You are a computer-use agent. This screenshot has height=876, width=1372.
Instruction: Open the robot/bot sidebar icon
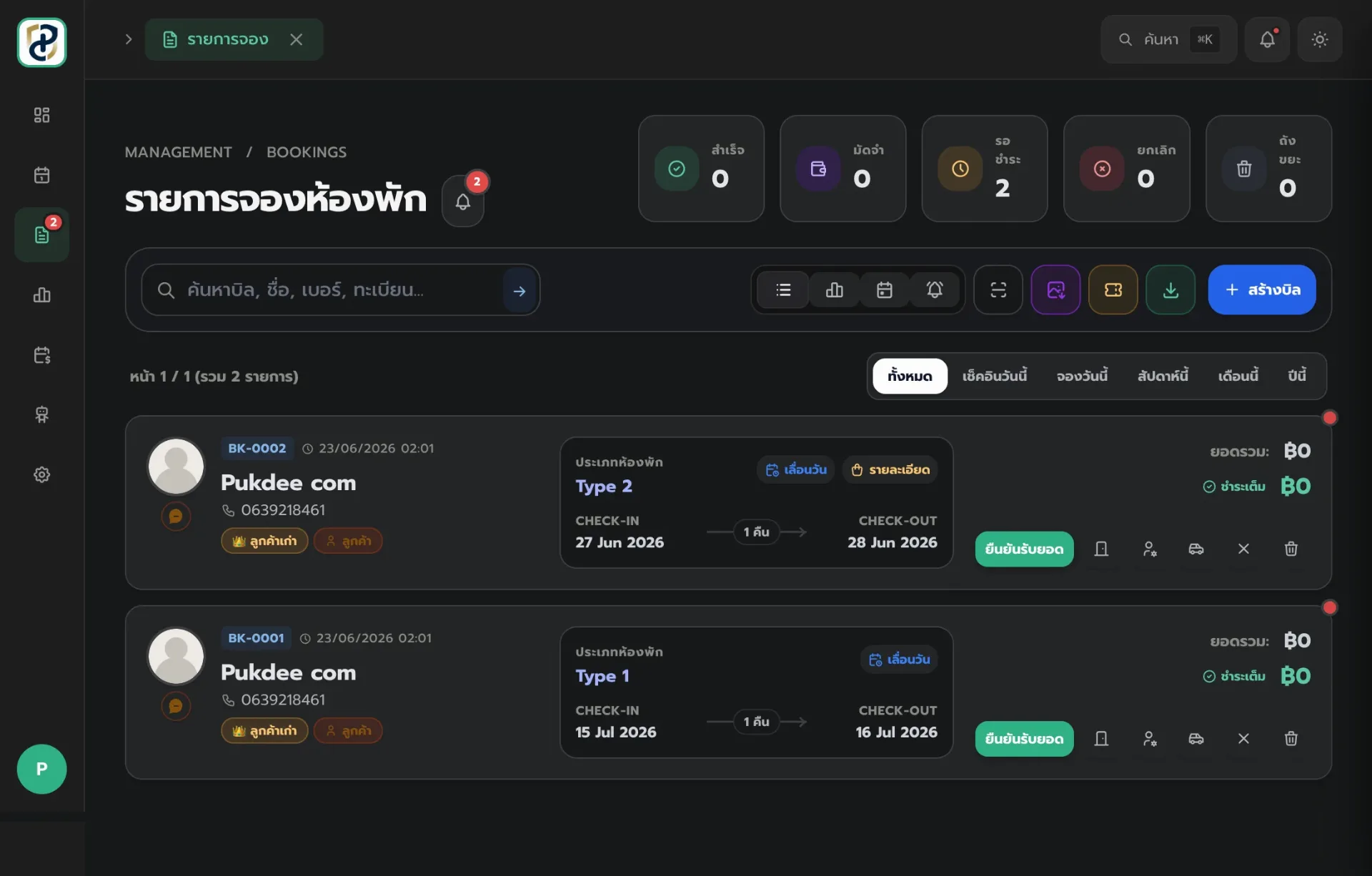(x=41, y=414)
